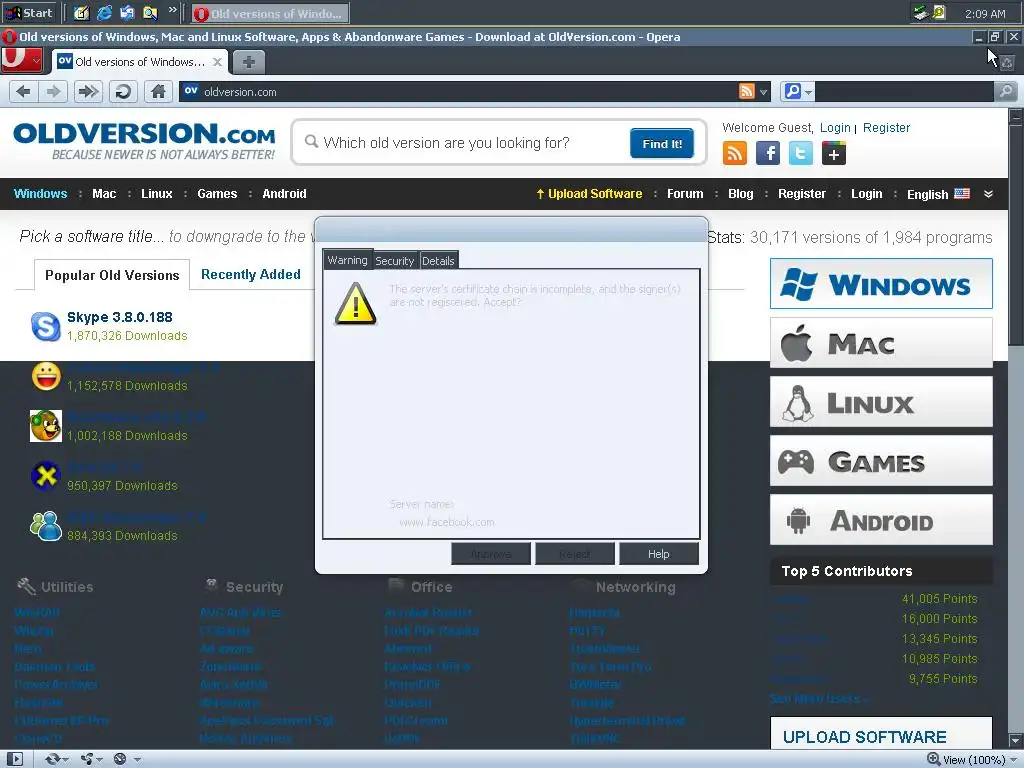This screenshot has width=1024, height=768.
Task: Select the Recently Added tab
Action: point(251,274)
